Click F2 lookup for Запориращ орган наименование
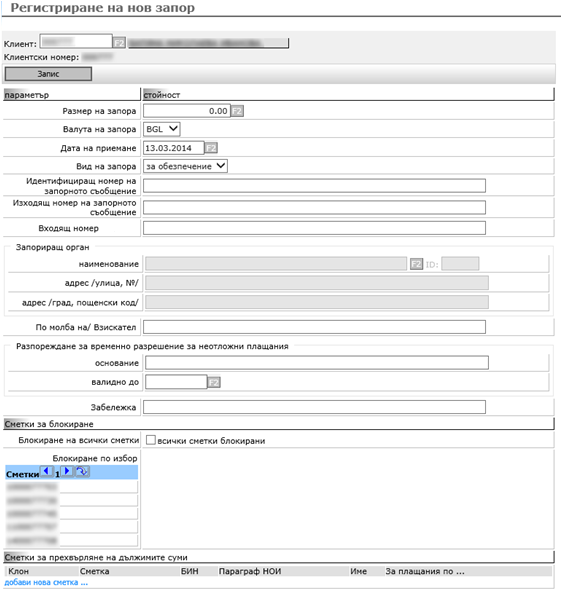Viewport: 562px width, 605px height. coord(416,264)
